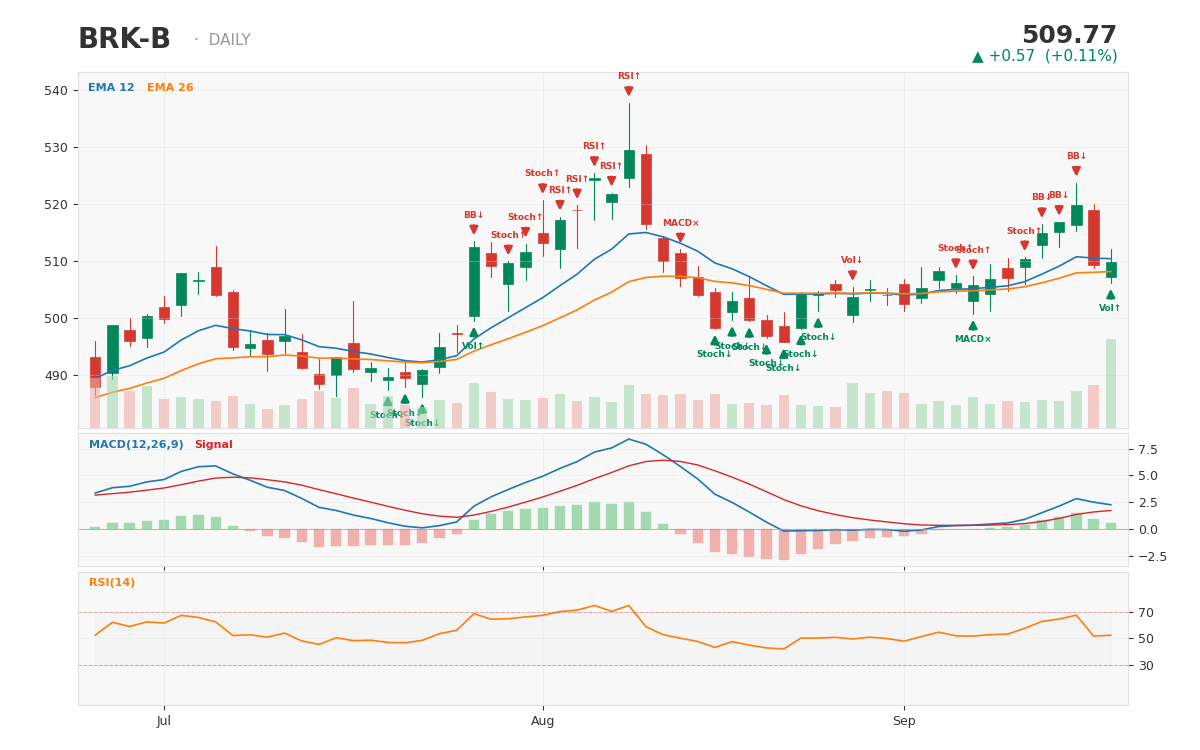This screenshot has height=750, width=1200.
Task: Select the BB↓ marker above the tall late-July candle
Action: click(474, 229)
